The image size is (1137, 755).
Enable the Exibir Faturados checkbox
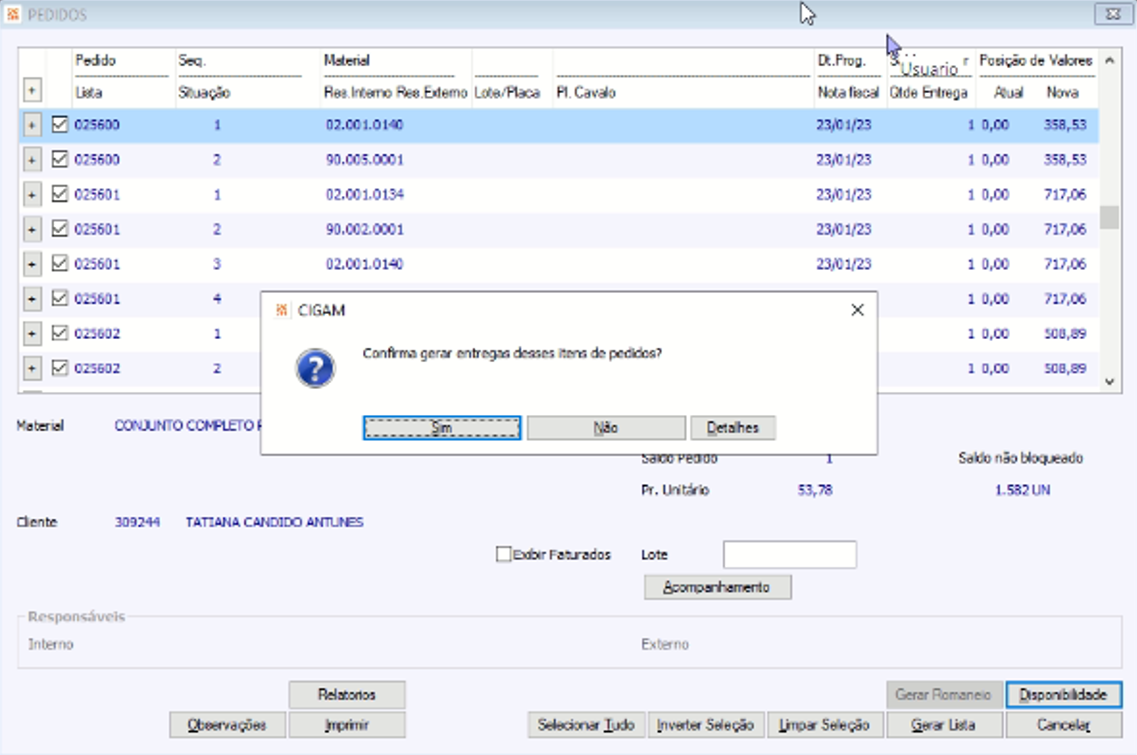(503, 555)
